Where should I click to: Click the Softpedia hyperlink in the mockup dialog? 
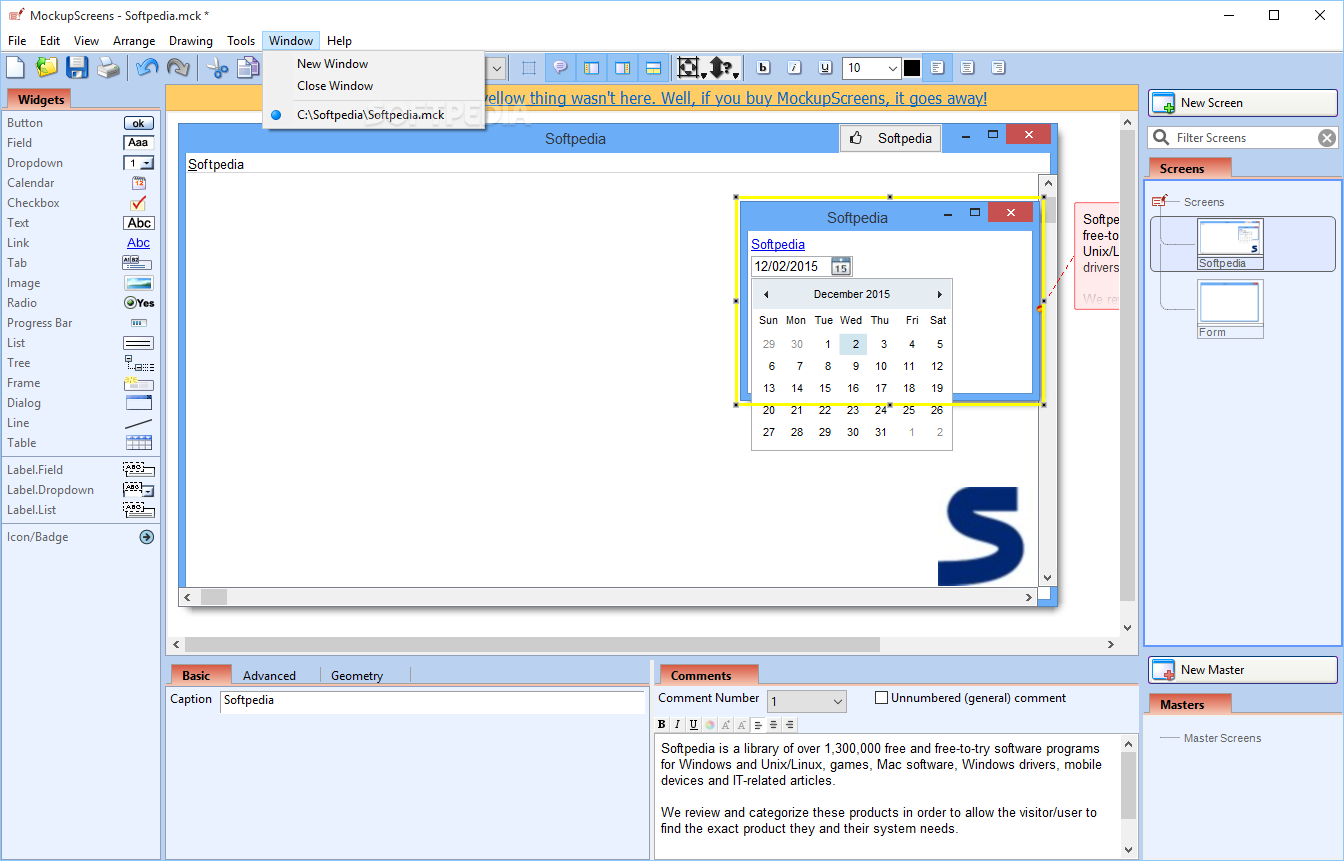click(778, 244)
